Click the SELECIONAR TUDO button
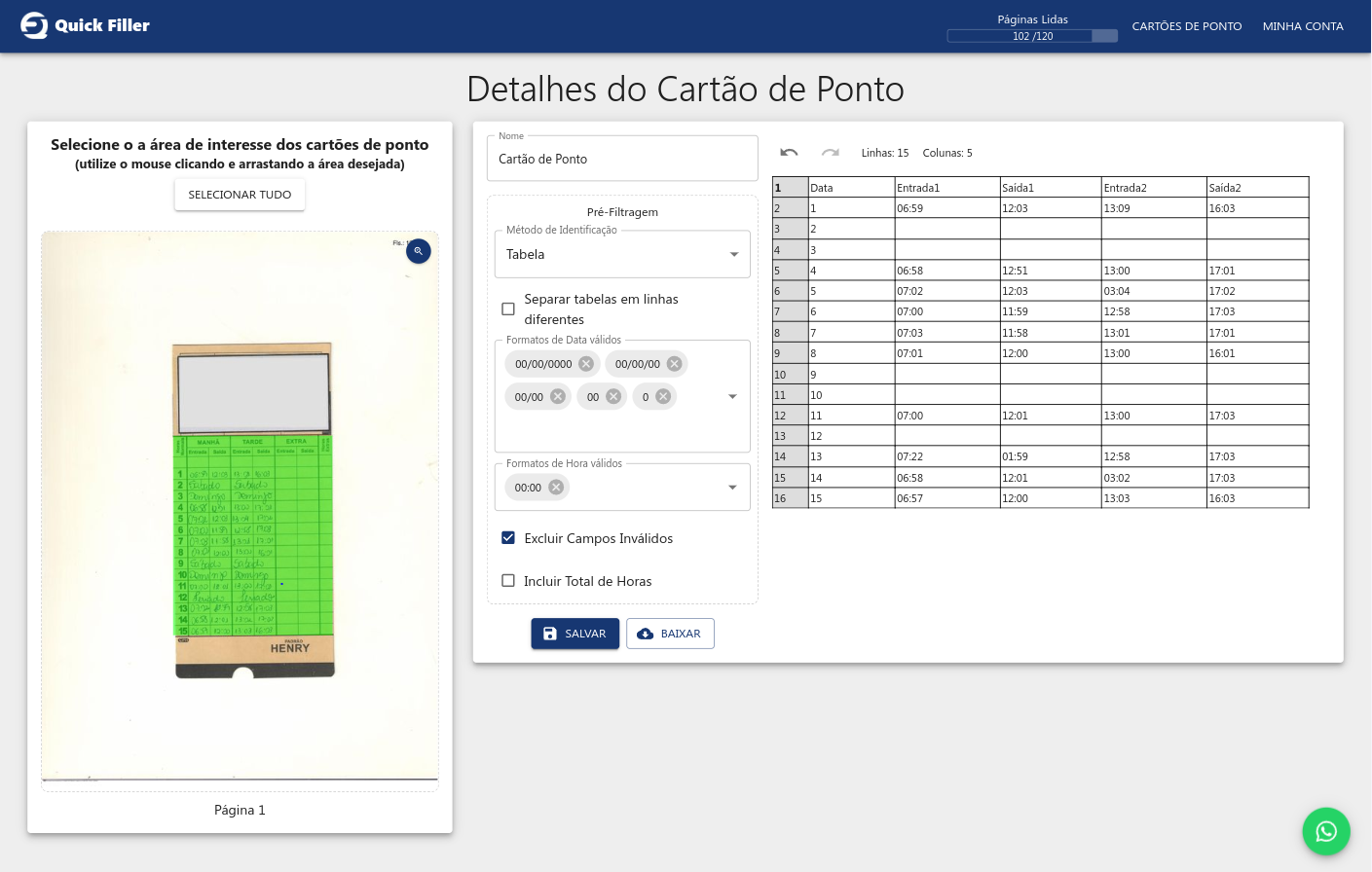This screenshot has width=1372, height=872. [240, 195]
